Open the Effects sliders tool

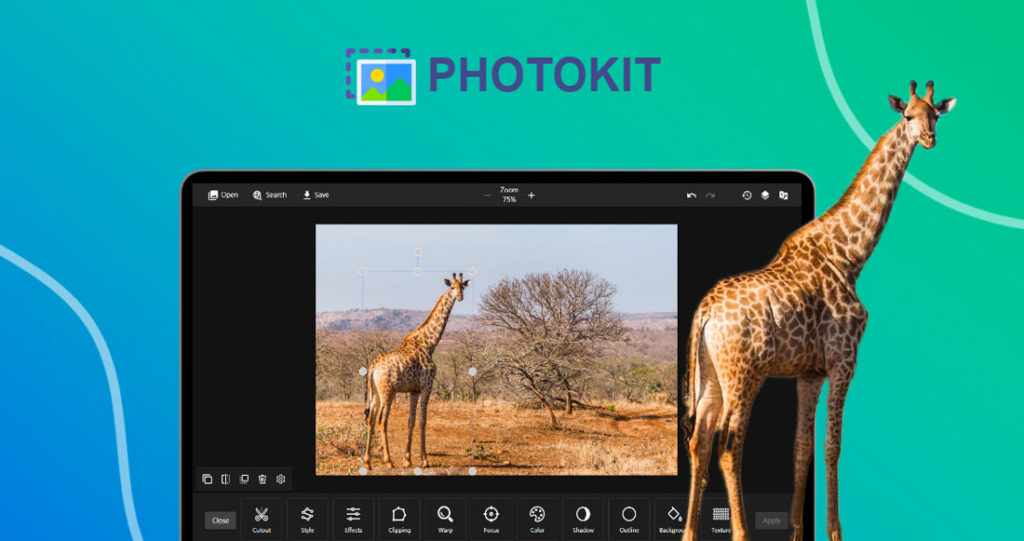pos(353,516)
